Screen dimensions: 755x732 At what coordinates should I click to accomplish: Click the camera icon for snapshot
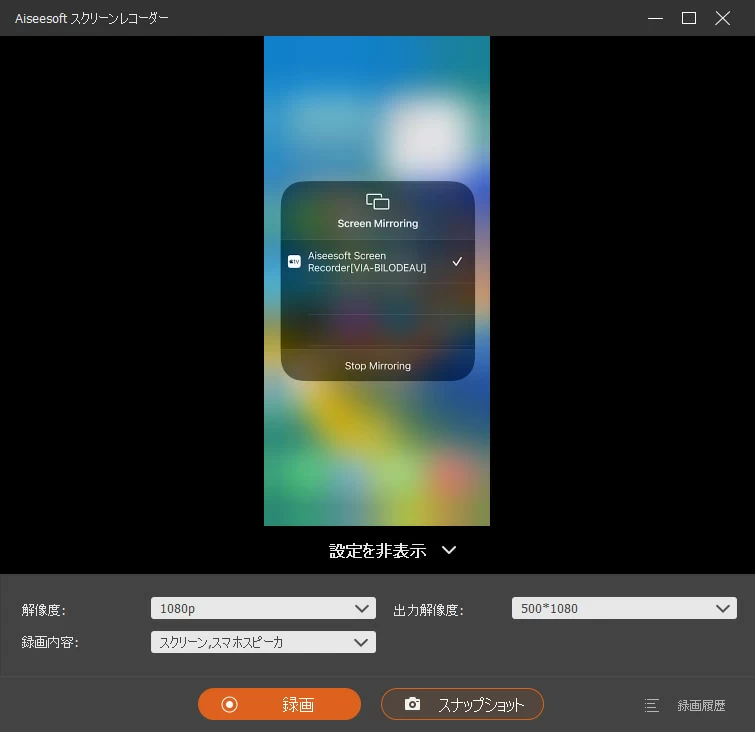pyautogui.click(x=412, y=705)
